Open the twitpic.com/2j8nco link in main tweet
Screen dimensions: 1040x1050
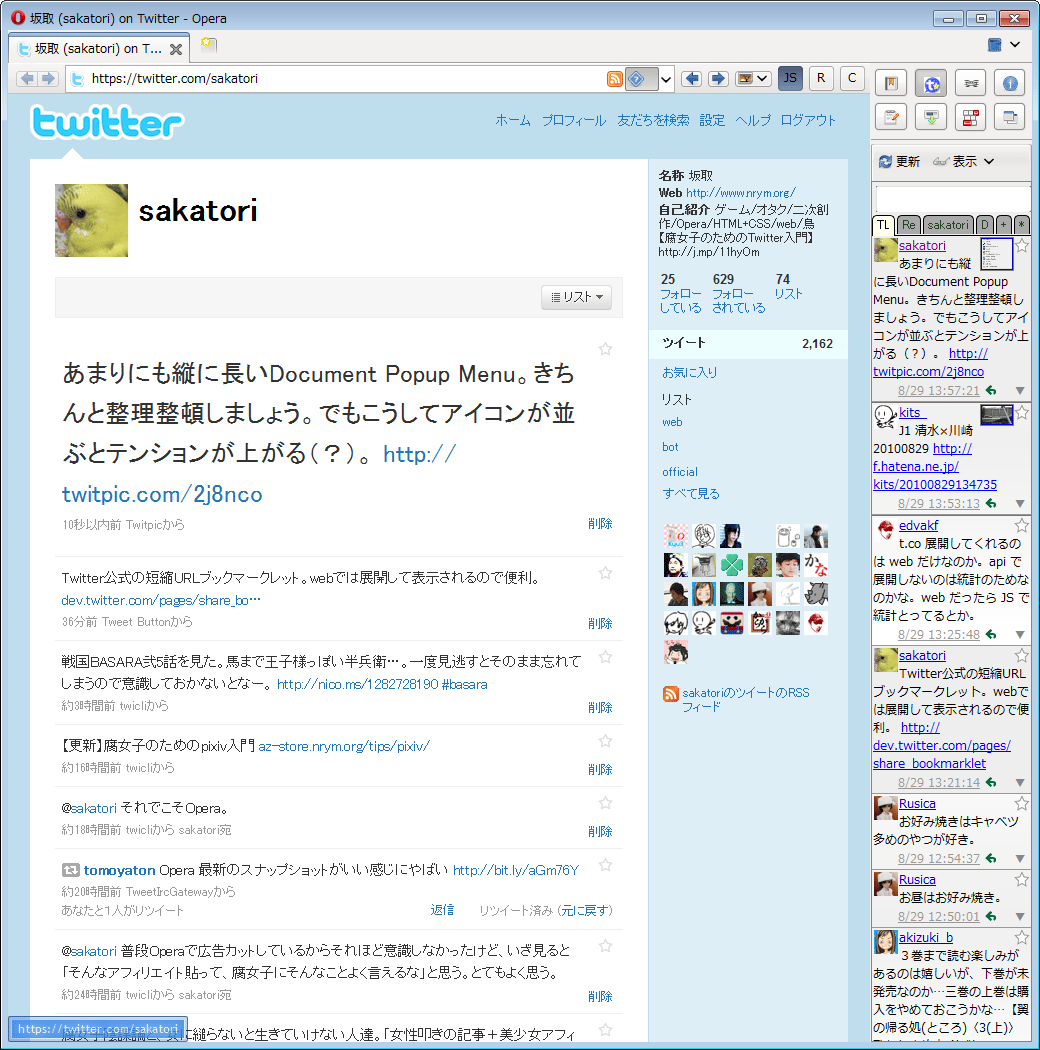pos(162,495)
